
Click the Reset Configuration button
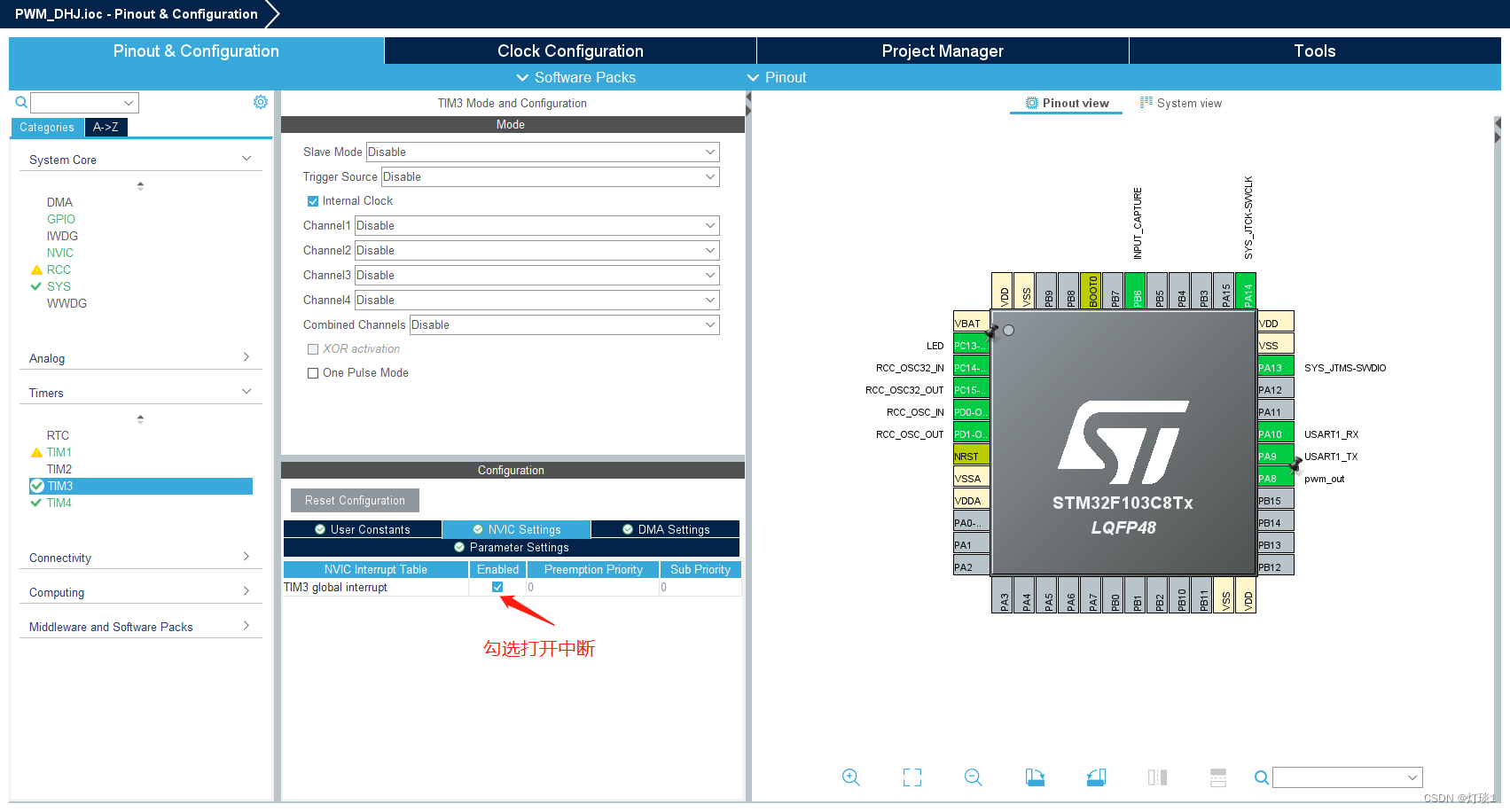click(355, 500)
